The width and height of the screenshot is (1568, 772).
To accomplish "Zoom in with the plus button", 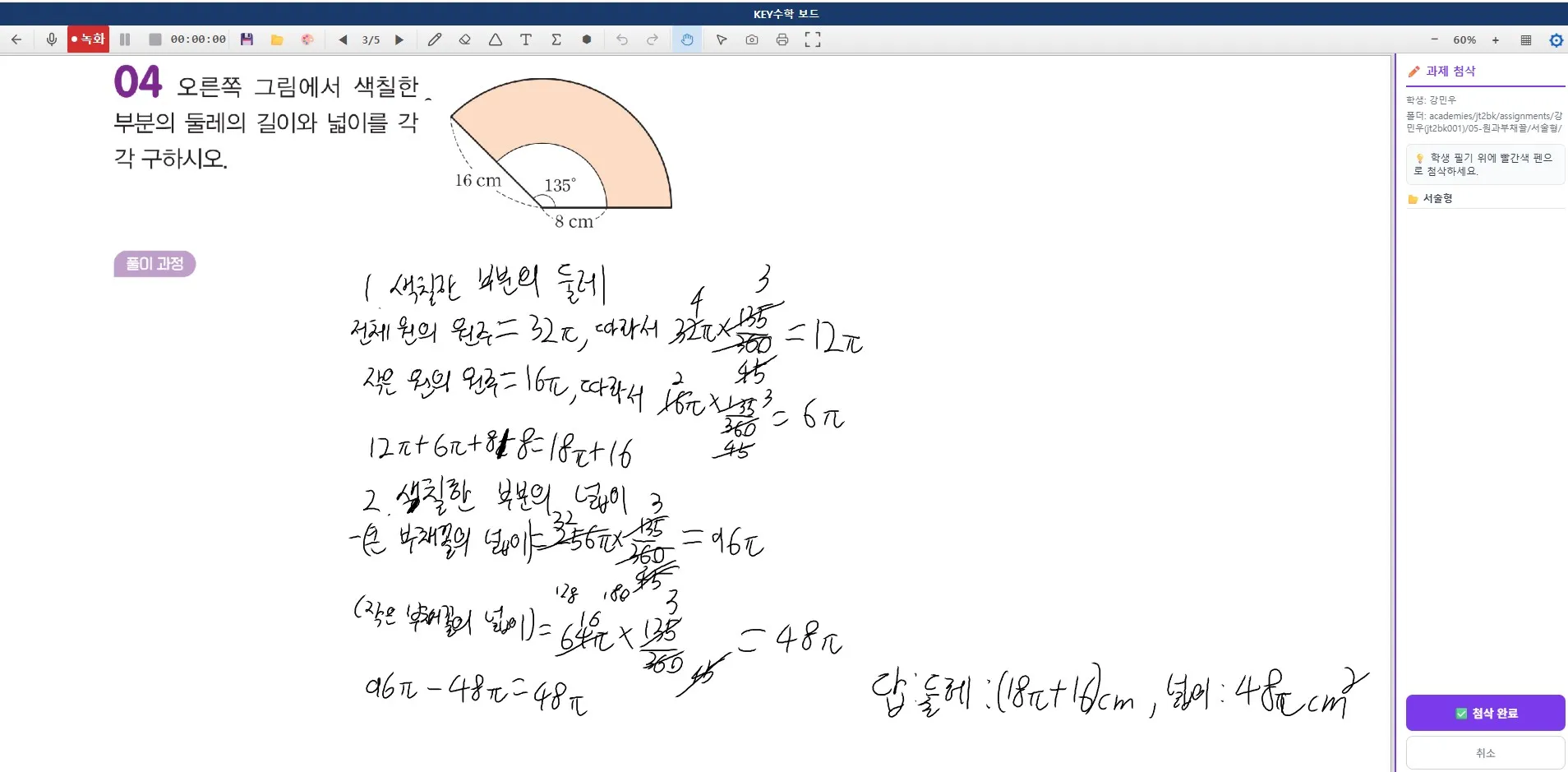I will 1496,39.
